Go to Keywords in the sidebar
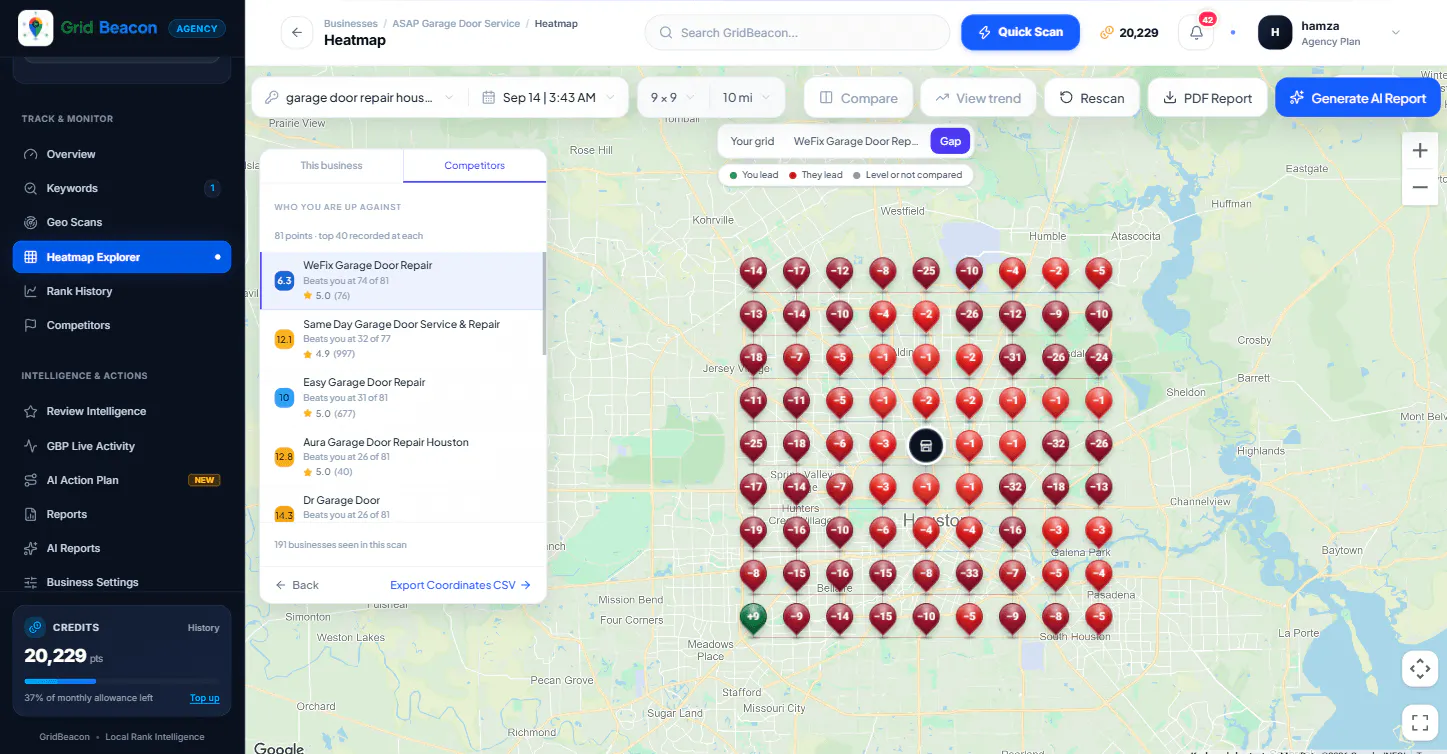 pos(122,188)
